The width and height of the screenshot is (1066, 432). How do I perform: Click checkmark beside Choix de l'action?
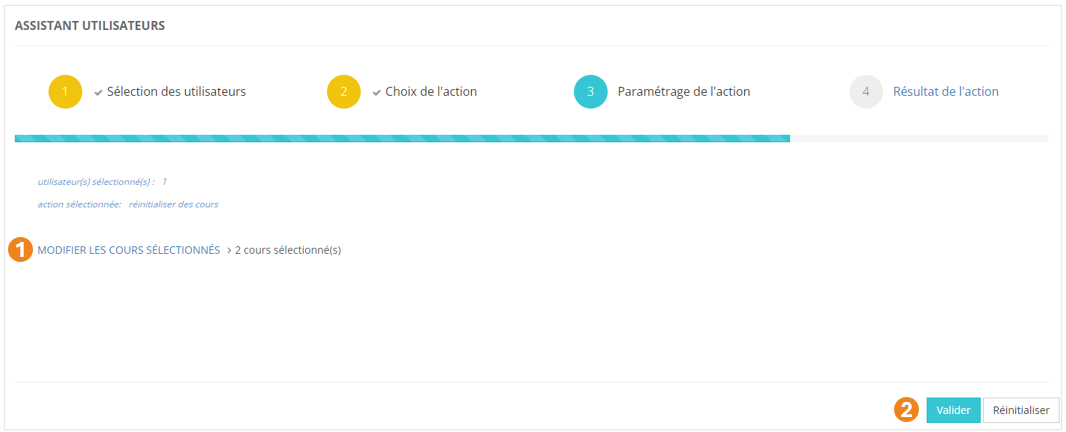coord(377,92)
